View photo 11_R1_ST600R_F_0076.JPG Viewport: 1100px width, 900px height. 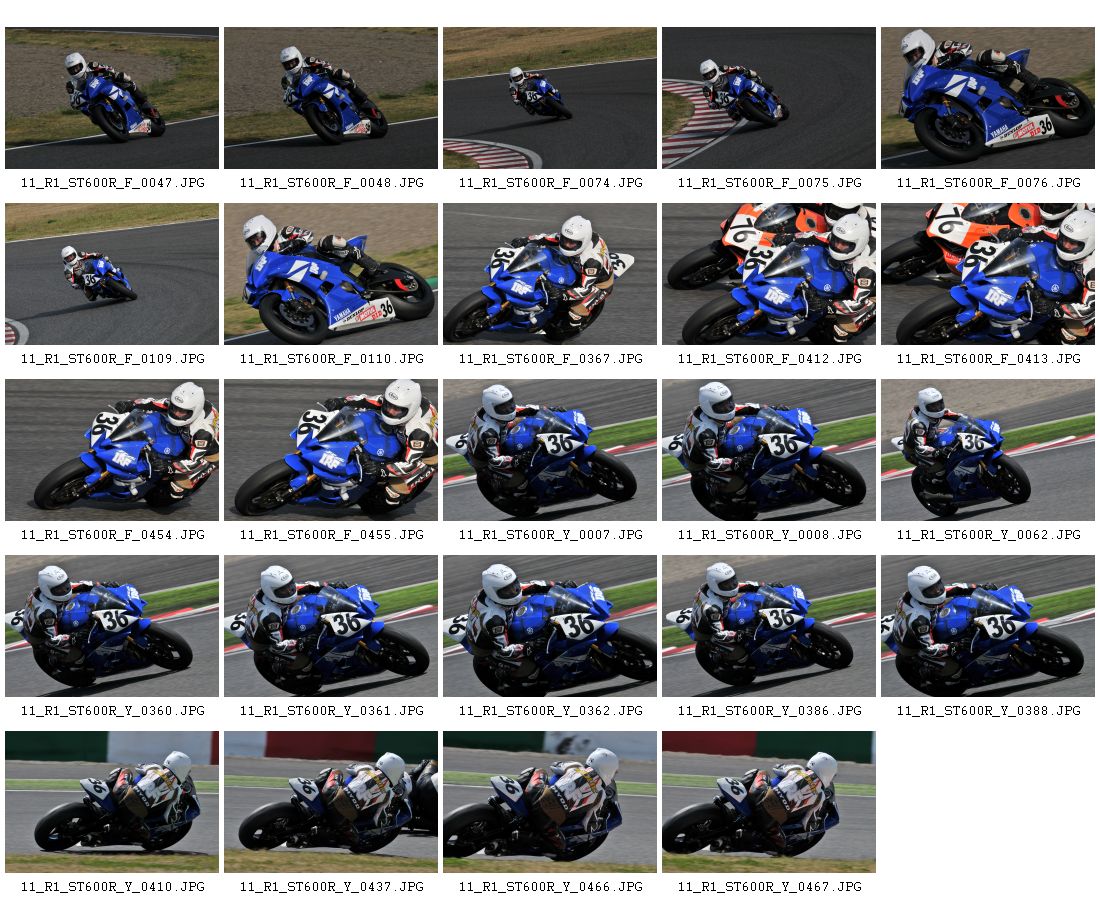988,98
